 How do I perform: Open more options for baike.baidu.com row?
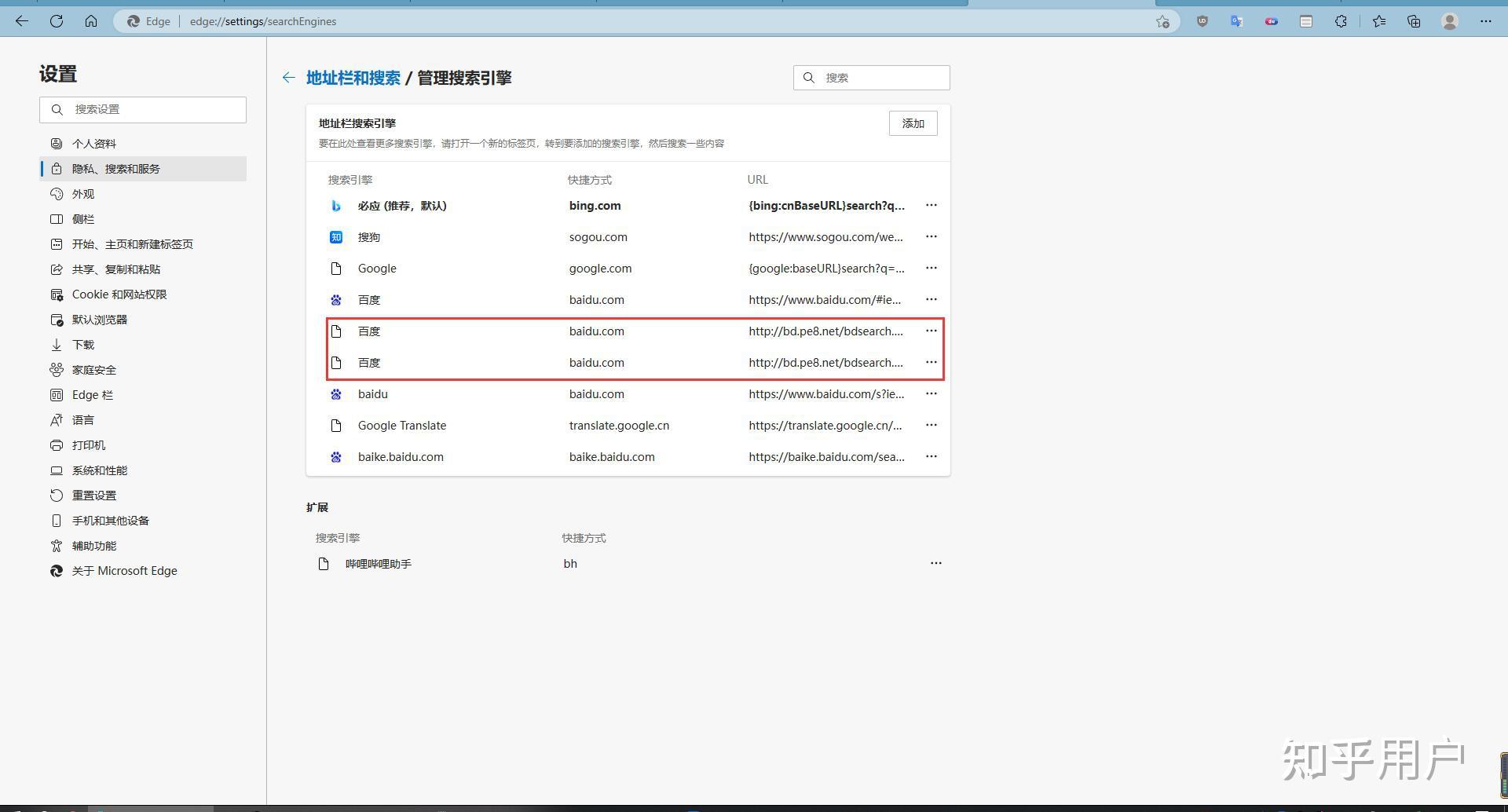[932, 456]
